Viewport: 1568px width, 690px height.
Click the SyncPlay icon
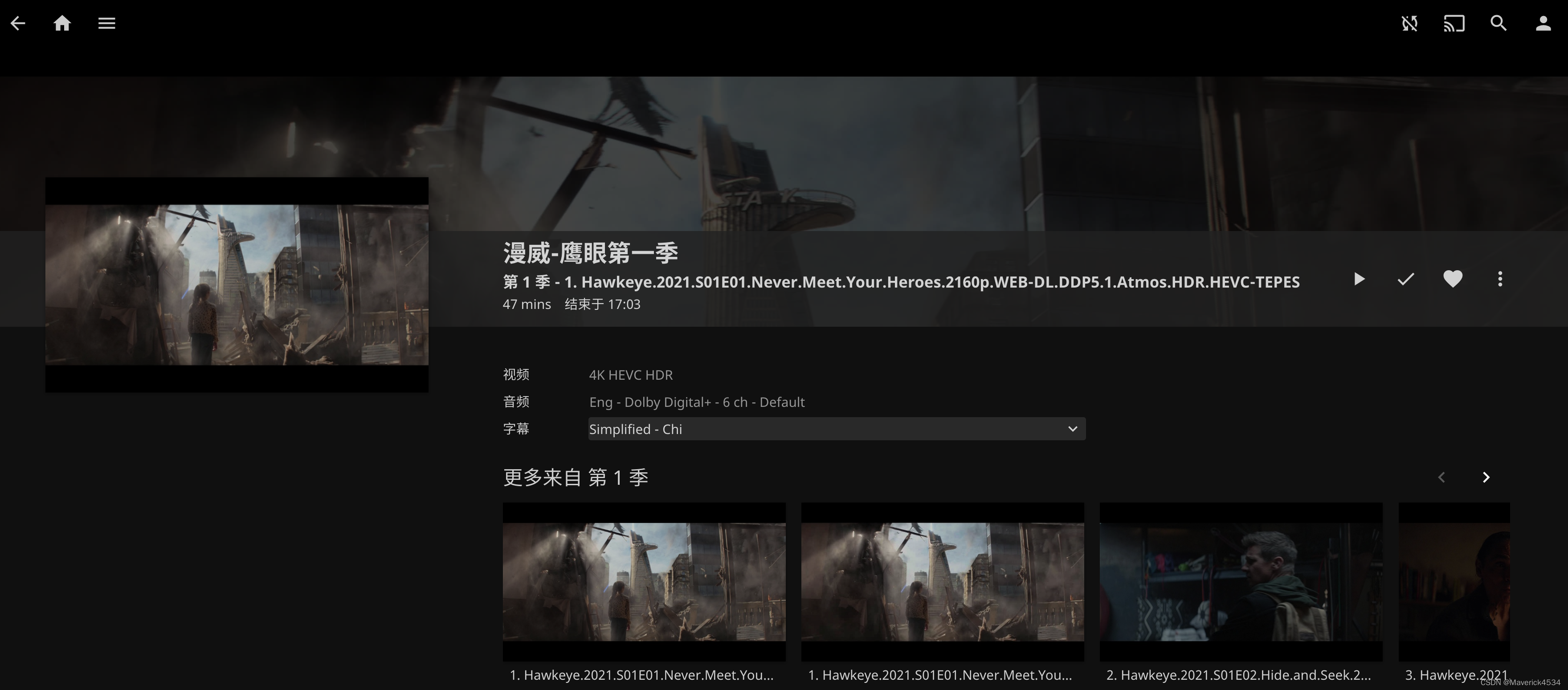point(1409,23)
